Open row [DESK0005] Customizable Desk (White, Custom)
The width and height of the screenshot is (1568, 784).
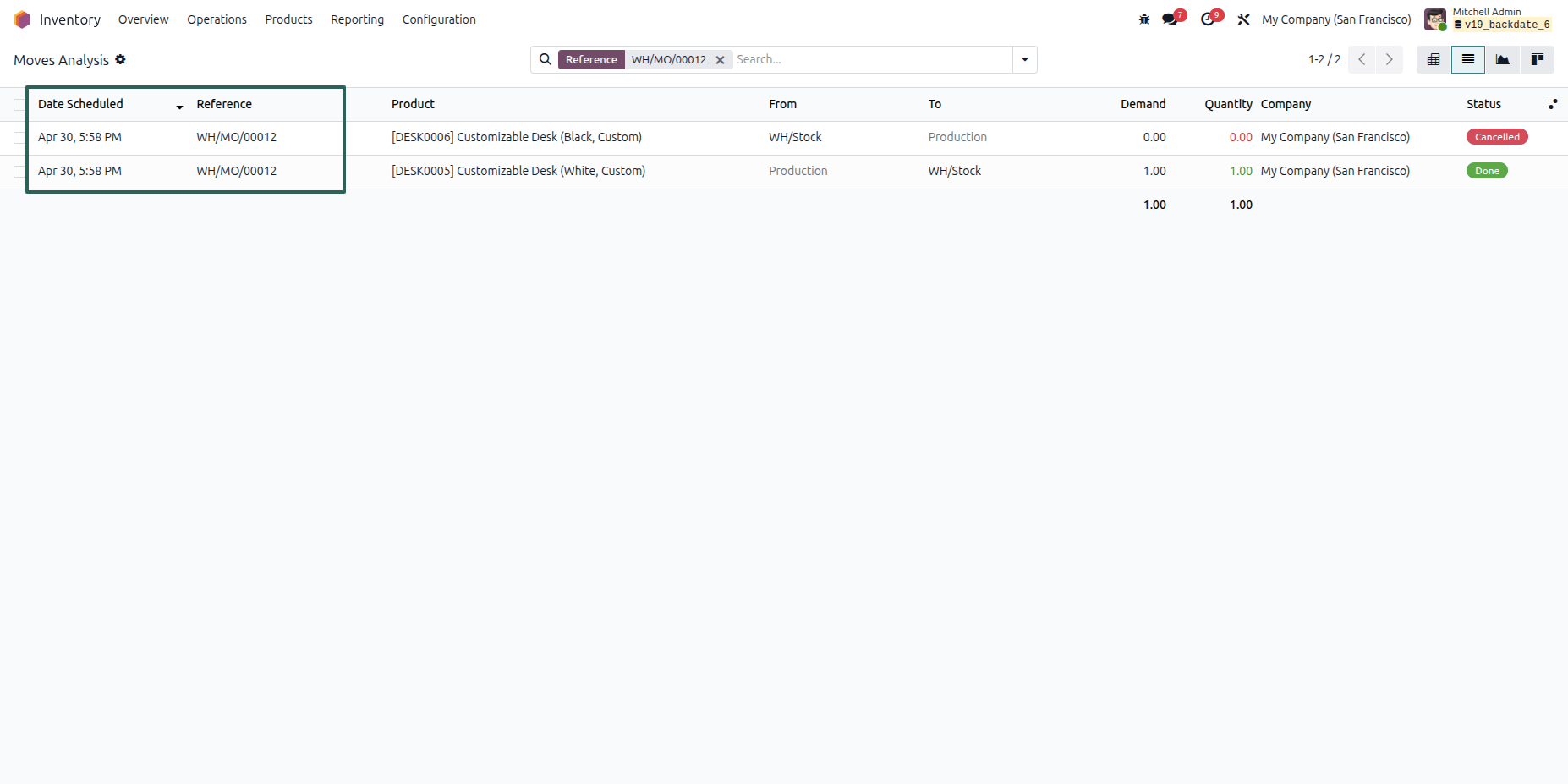(x=784, y=171)
